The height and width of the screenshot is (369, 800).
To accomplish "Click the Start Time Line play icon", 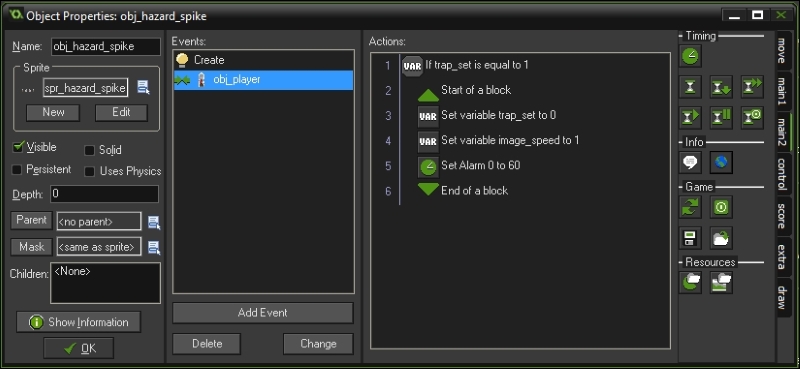I will (690, 118).
